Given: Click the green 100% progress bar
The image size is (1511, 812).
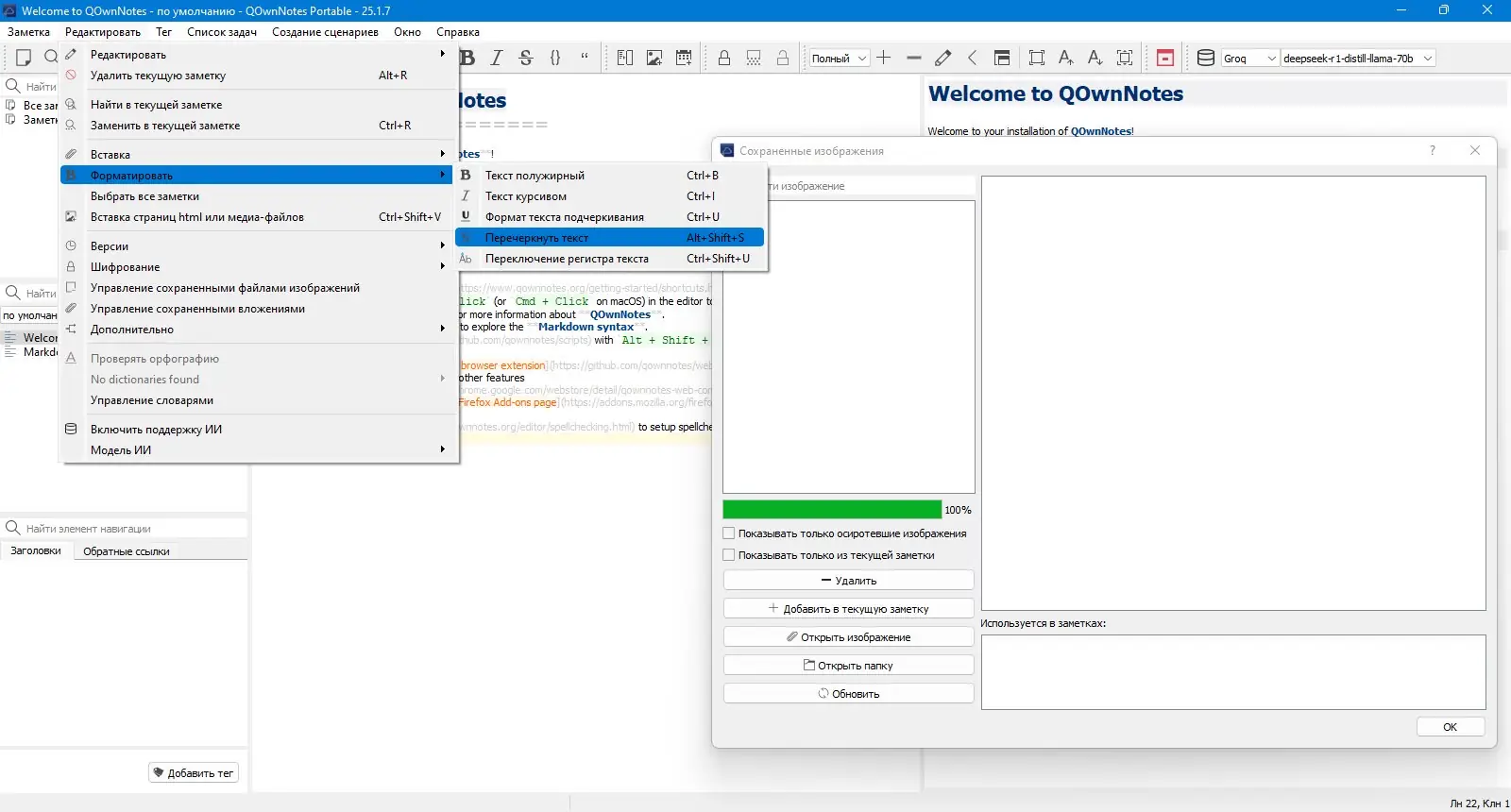Looking at the screenshot, I should tap(832, 510).
